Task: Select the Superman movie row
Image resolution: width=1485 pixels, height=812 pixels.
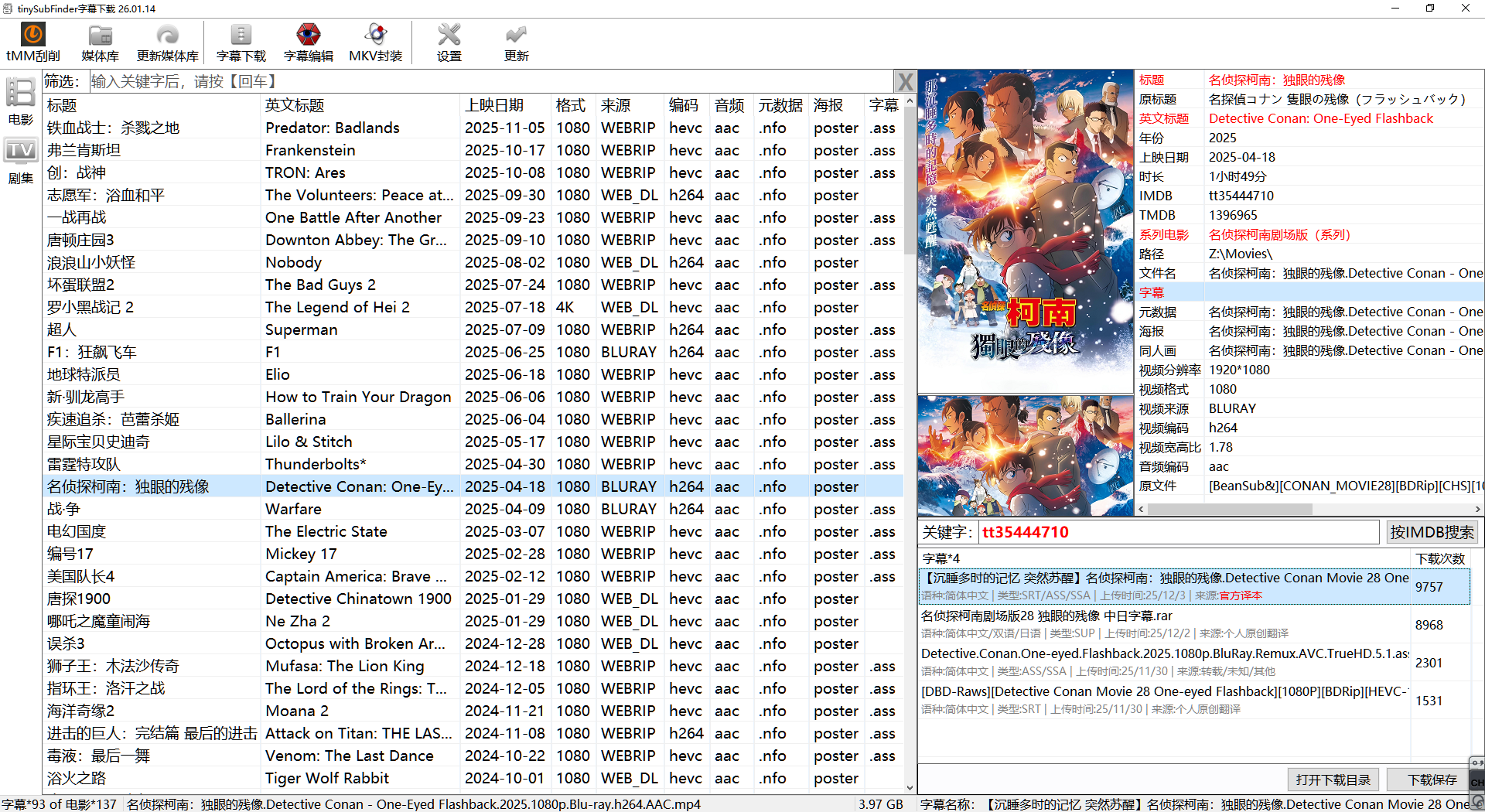Action: tap(473, 329)
